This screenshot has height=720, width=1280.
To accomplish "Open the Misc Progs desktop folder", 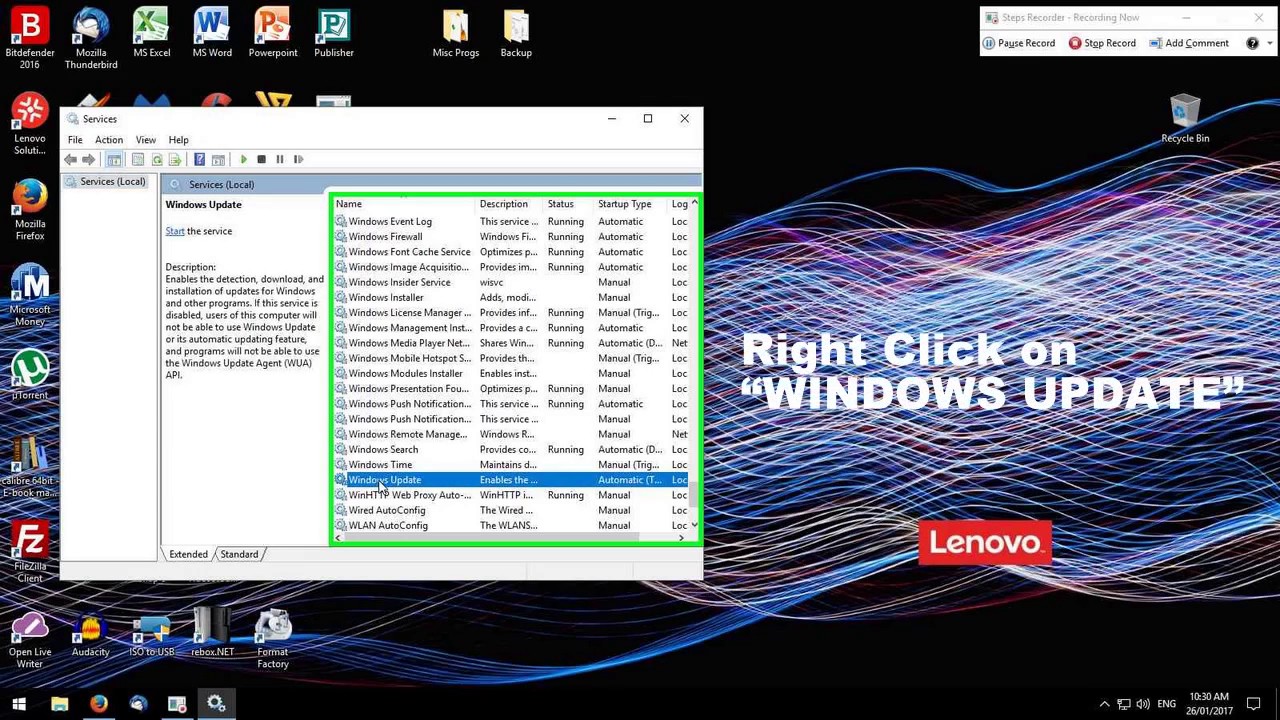I will point(456,33).
